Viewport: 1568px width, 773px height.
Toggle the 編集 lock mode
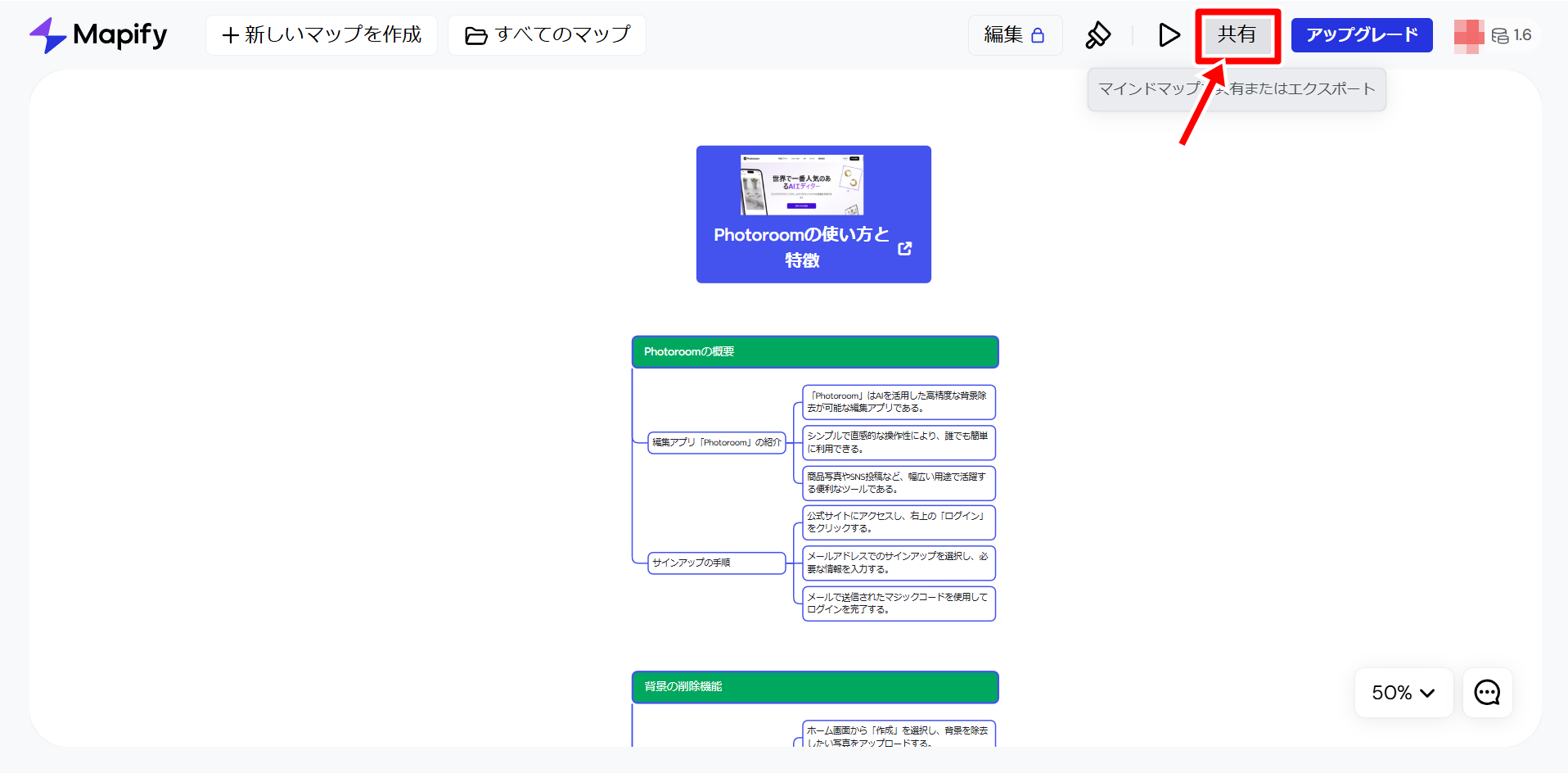(1015, 35)
